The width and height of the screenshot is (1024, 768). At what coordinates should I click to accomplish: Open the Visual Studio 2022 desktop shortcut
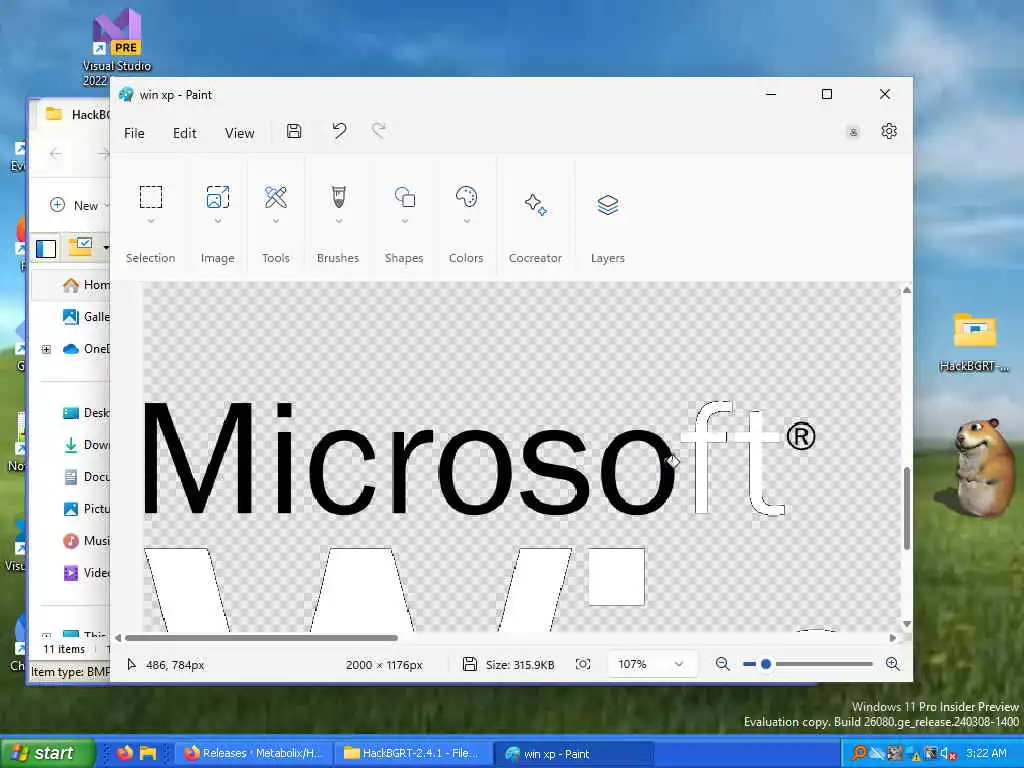point(116,48)
